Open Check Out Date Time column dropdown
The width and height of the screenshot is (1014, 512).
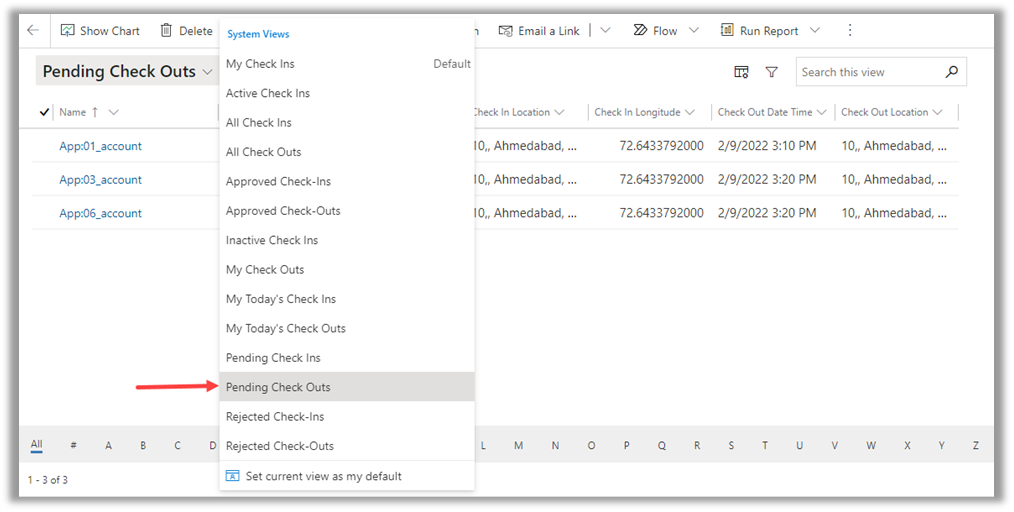(822, 112)
